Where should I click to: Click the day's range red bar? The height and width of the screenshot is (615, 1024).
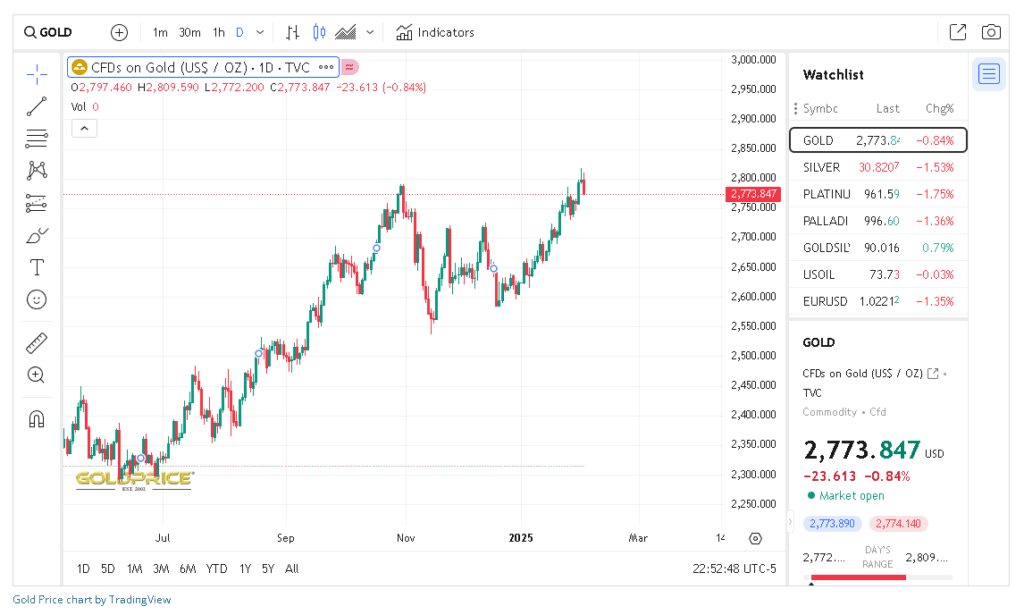tap(858, 577)
